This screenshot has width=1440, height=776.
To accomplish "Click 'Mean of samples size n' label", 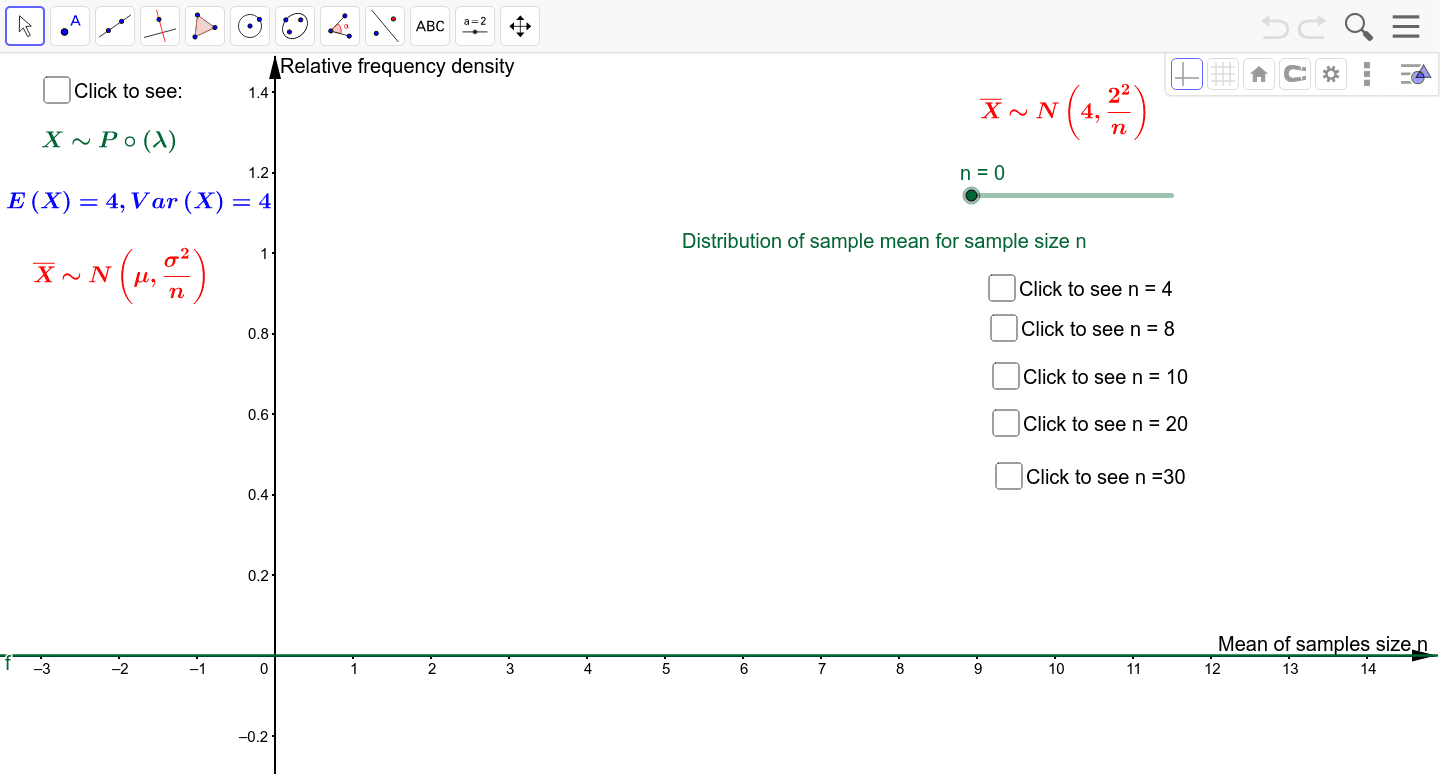I will click(1322, 643).
